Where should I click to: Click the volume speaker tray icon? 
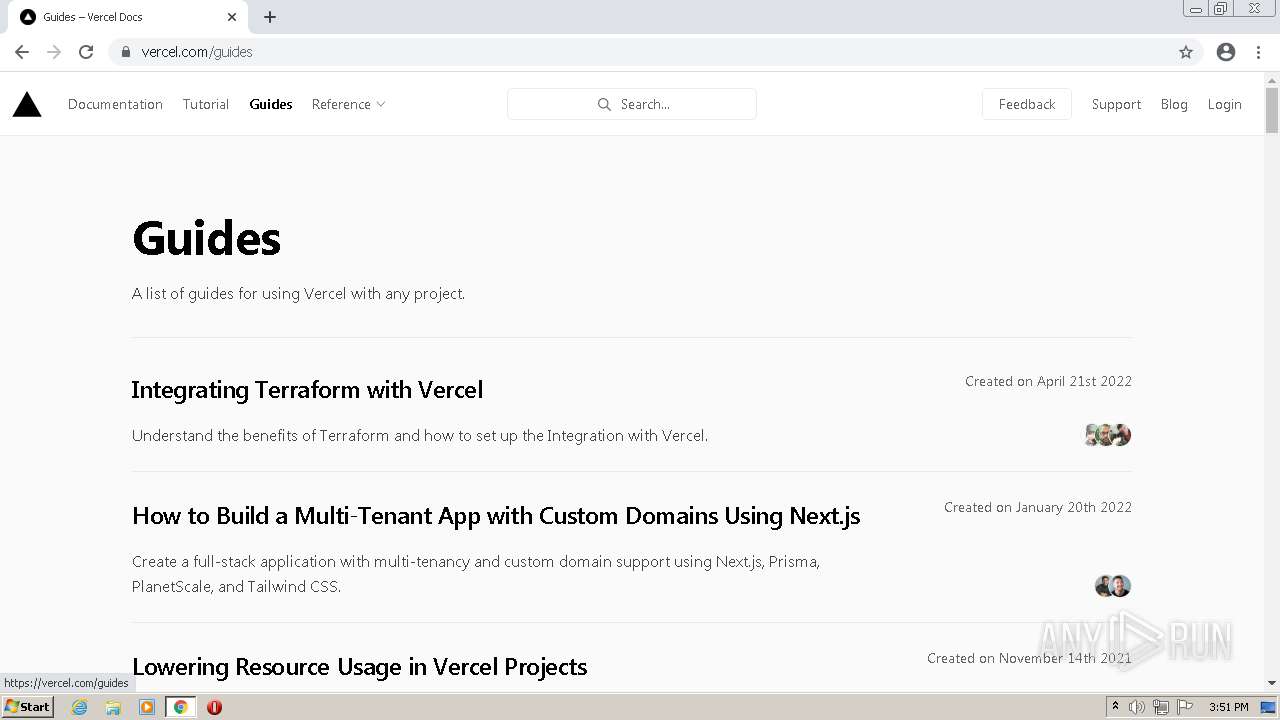tap(1137, 707)
